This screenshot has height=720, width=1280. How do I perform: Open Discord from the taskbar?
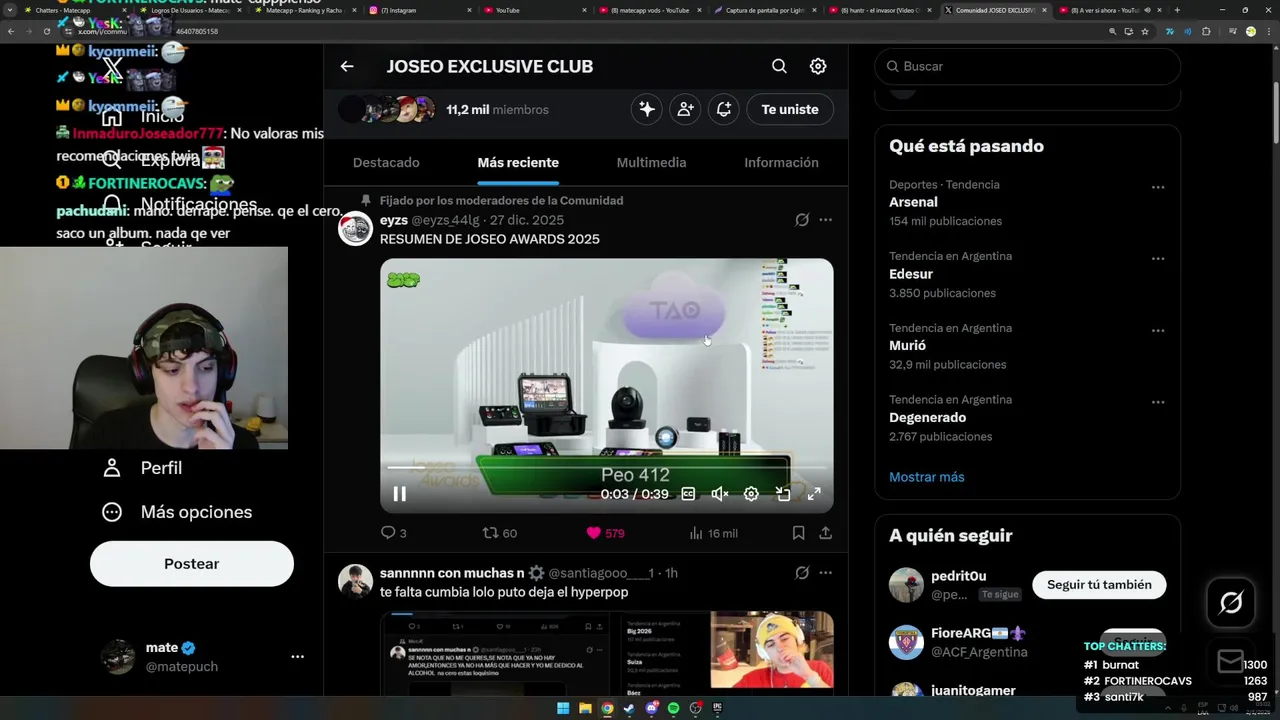coord(651,708)
